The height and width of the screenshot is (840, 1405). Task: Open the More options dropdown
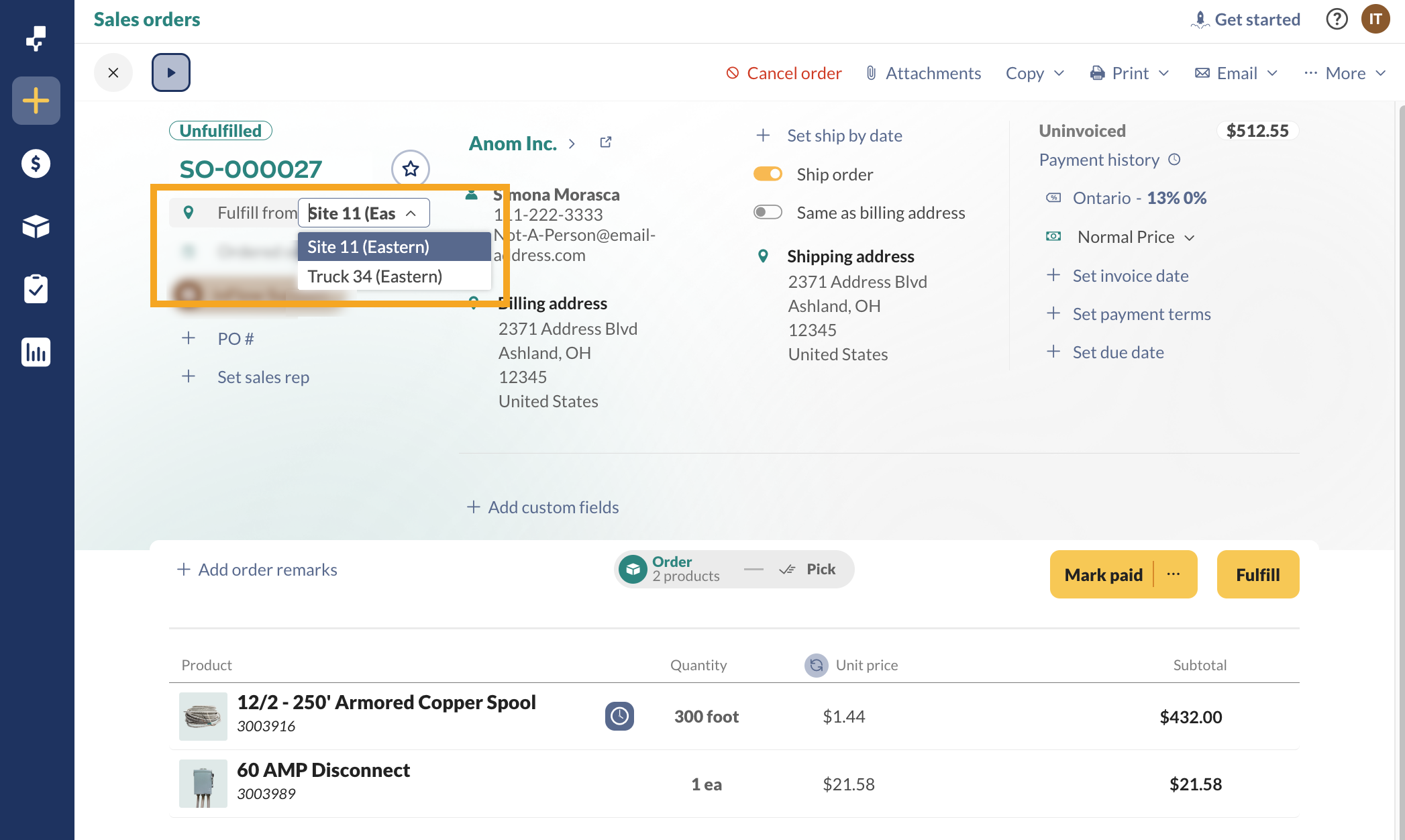(x=1345, y=73)
